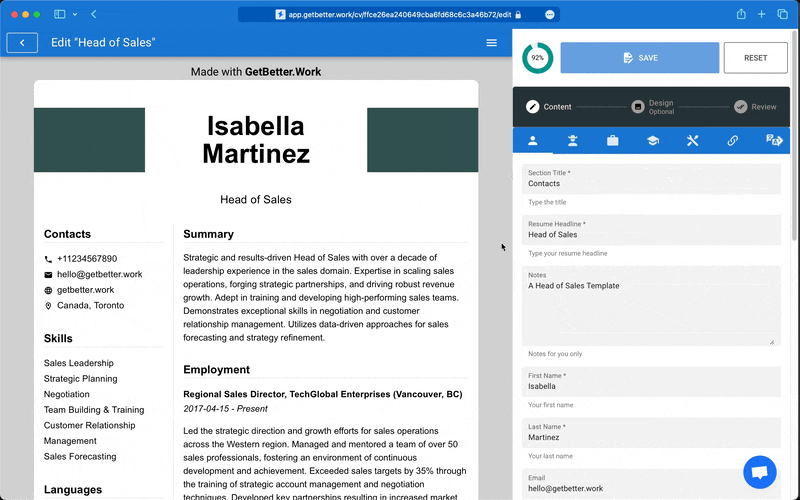Select the skills tools icon tab
This screenshot has width=800, height=500.
pyautogui.click(x=692, y=141)
